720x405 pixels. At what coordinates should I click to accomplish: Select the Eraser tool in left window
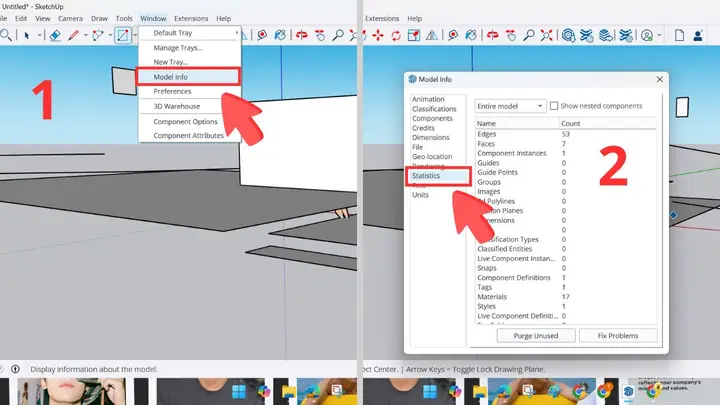point(55,35)
